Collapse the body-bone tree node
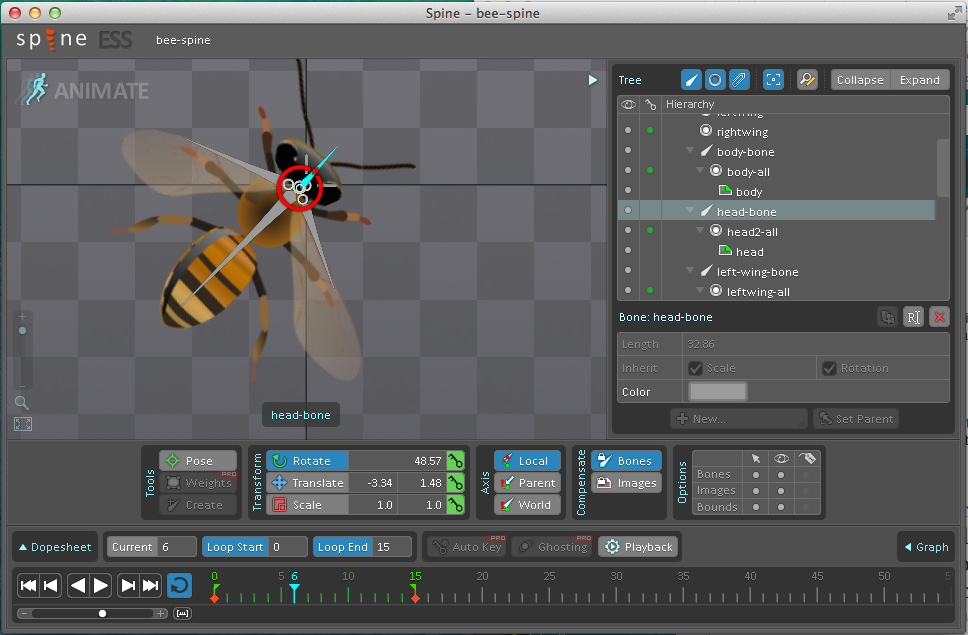 click(x=690, y=152)
